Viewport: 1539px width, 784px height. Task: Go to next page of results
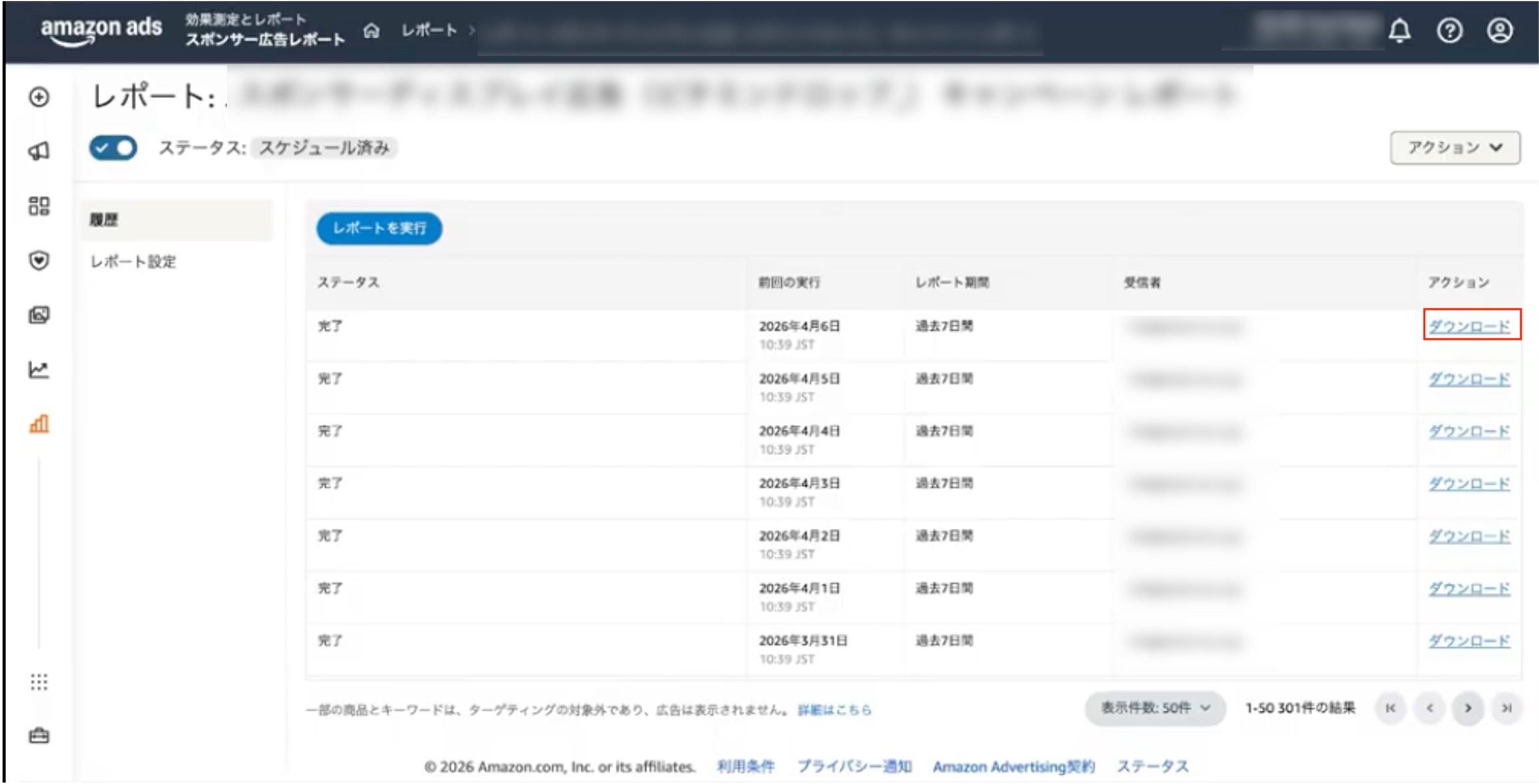1468,708
